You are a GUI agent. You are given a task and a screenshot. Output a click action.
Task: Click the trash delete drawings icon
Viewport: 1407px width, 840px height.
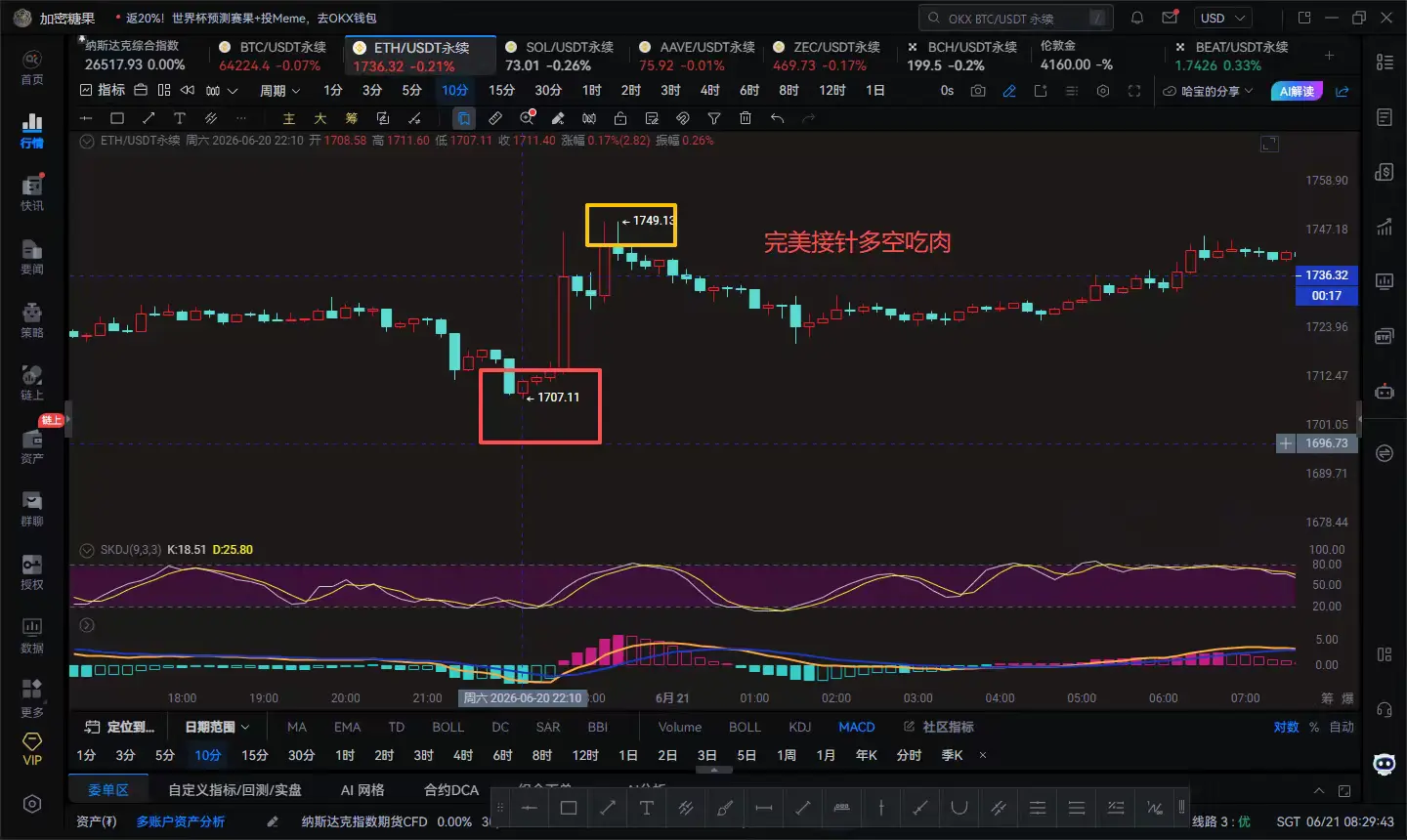click(746, 118)
